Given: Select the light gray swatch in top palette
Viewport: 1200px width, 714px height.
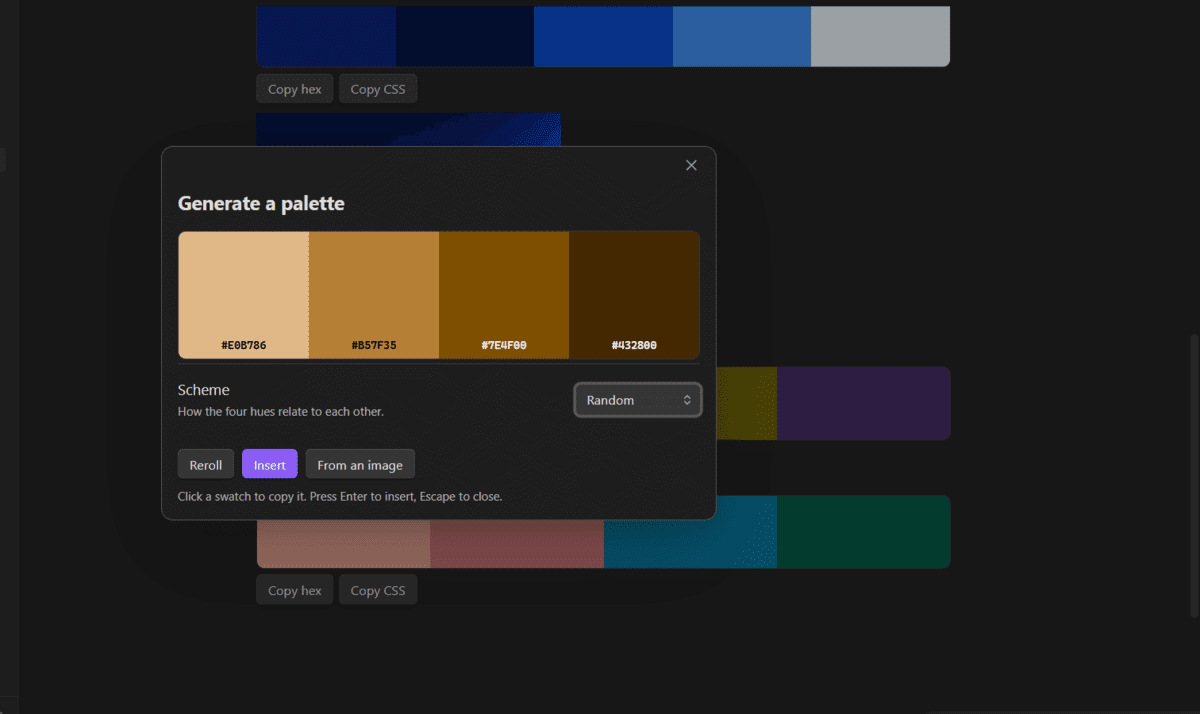Looking at the screenshot, I should pyautogui.click(x=880, y=36).
